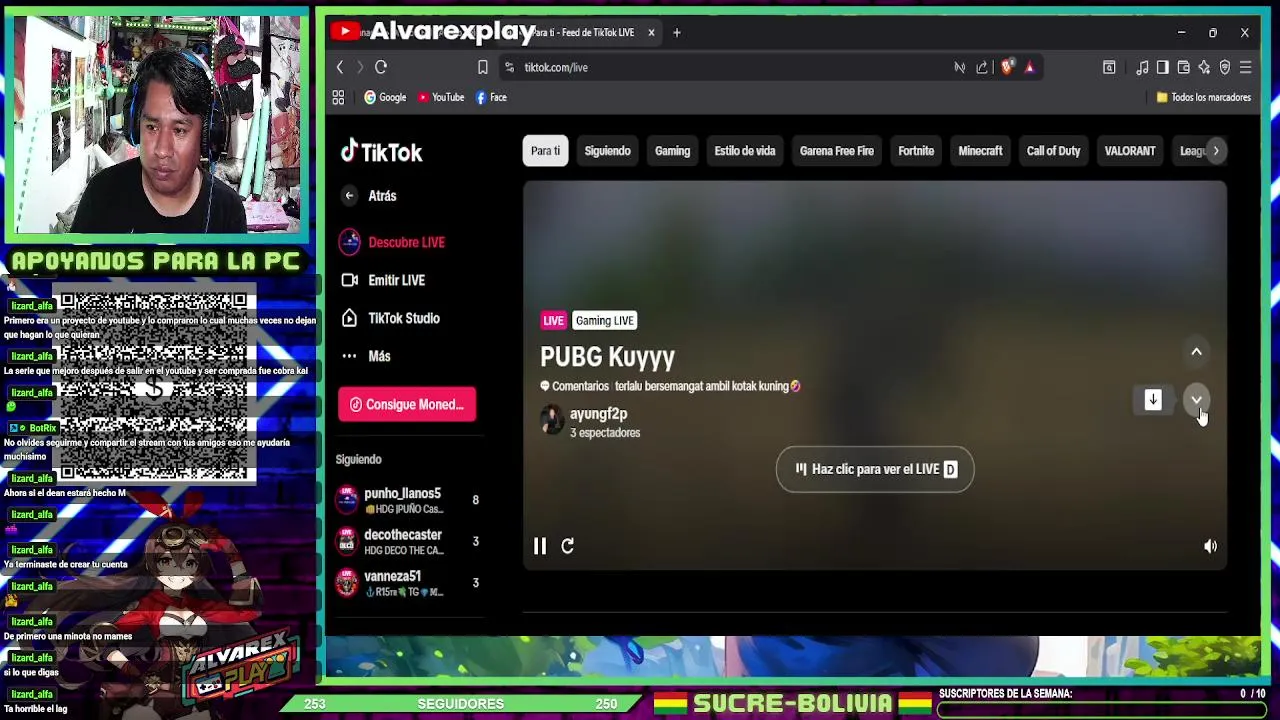
Task: Go back with the Atrás button
Action: 369,196
